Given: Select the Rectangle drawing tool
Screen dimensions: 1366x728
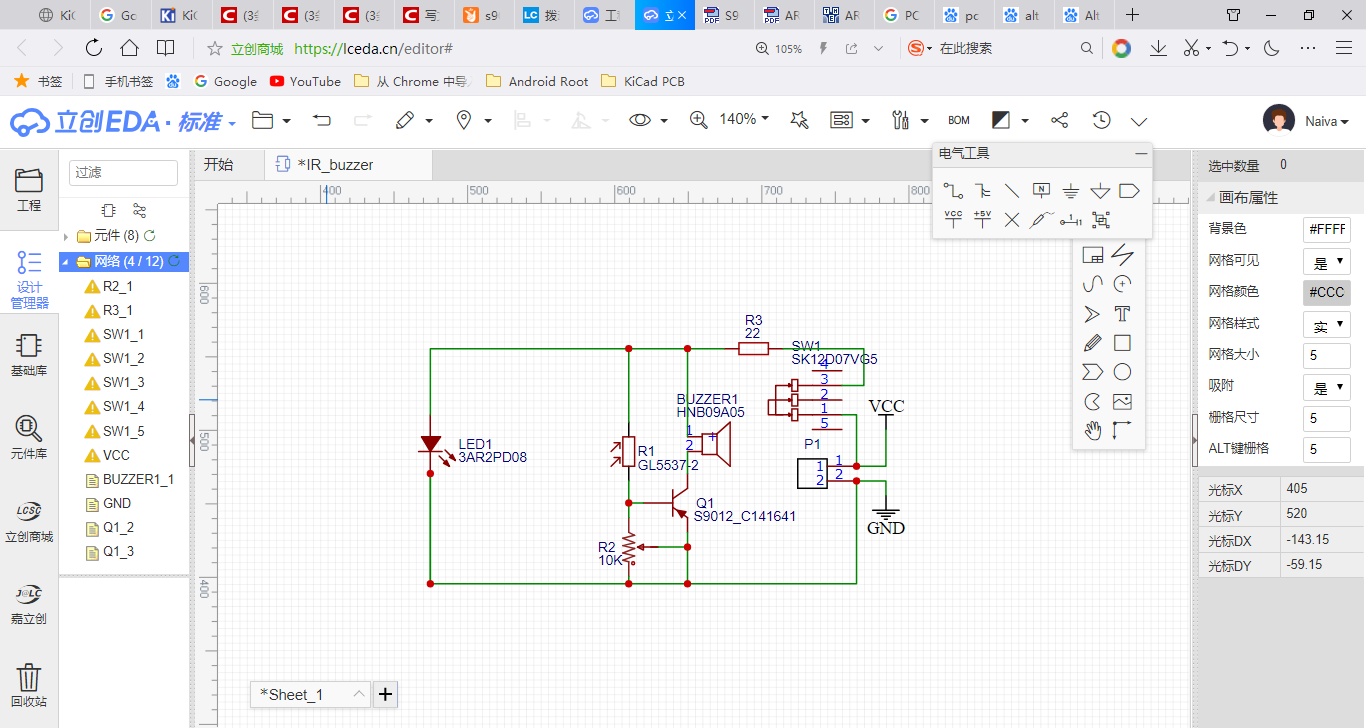Looking at the screenshot, I should tap(1123, 342).
